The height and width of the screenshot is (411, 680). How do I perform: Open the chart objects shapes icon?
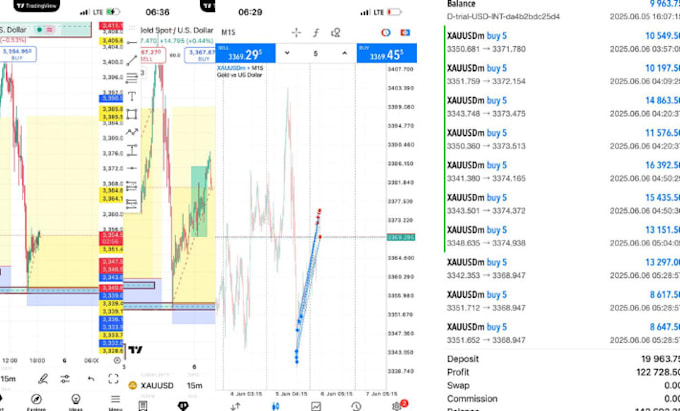(x=336, y=33)
